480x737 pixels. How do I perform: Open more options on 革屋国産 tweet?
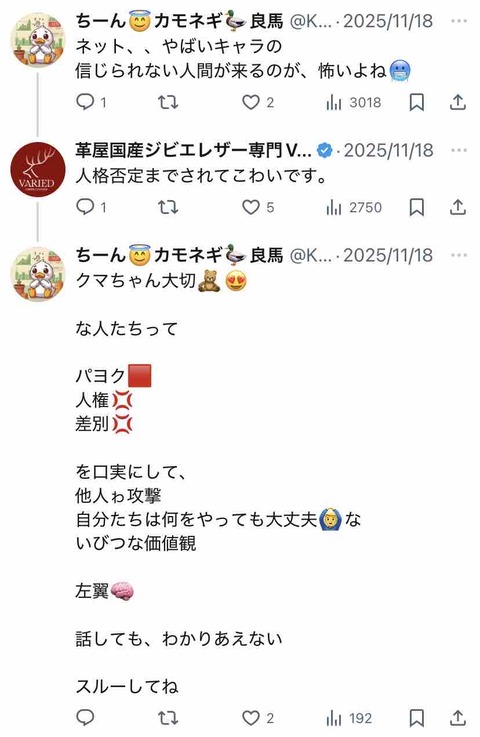pos(459,150)
